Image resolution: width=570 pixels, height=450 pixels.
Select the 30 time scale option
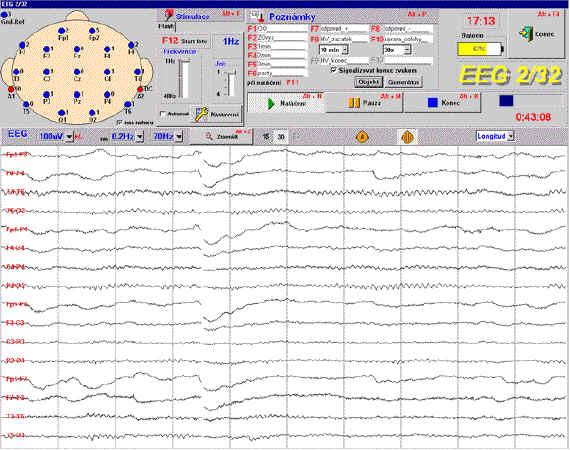281,137
